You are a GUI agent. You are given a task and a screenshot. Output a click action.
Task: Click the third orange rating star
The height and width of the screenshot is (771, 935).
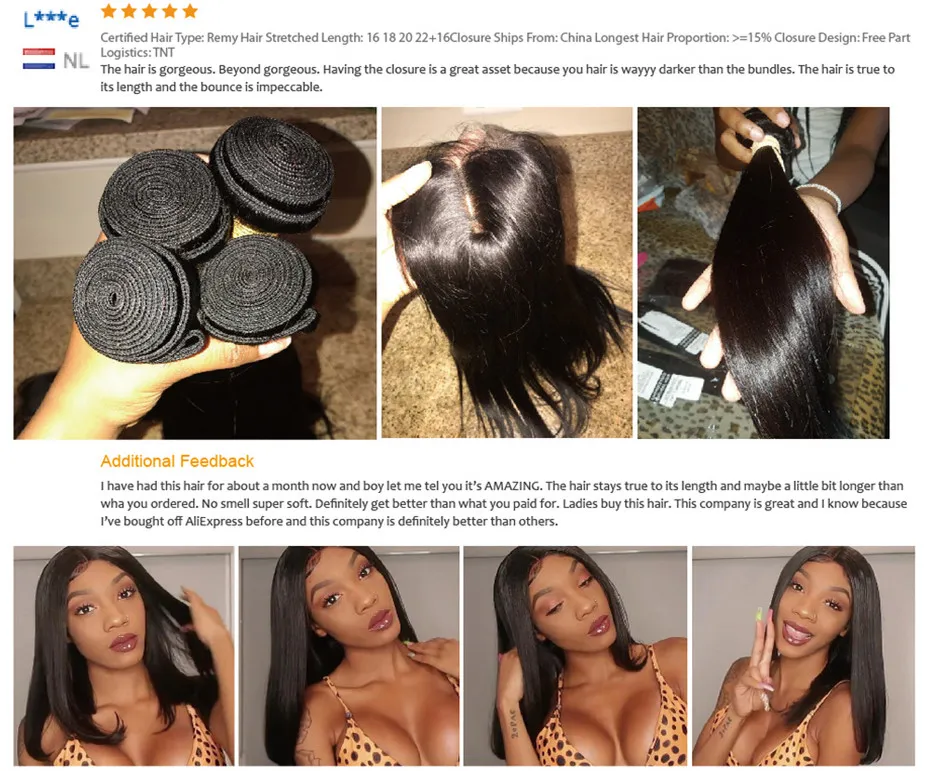point(149,11)
